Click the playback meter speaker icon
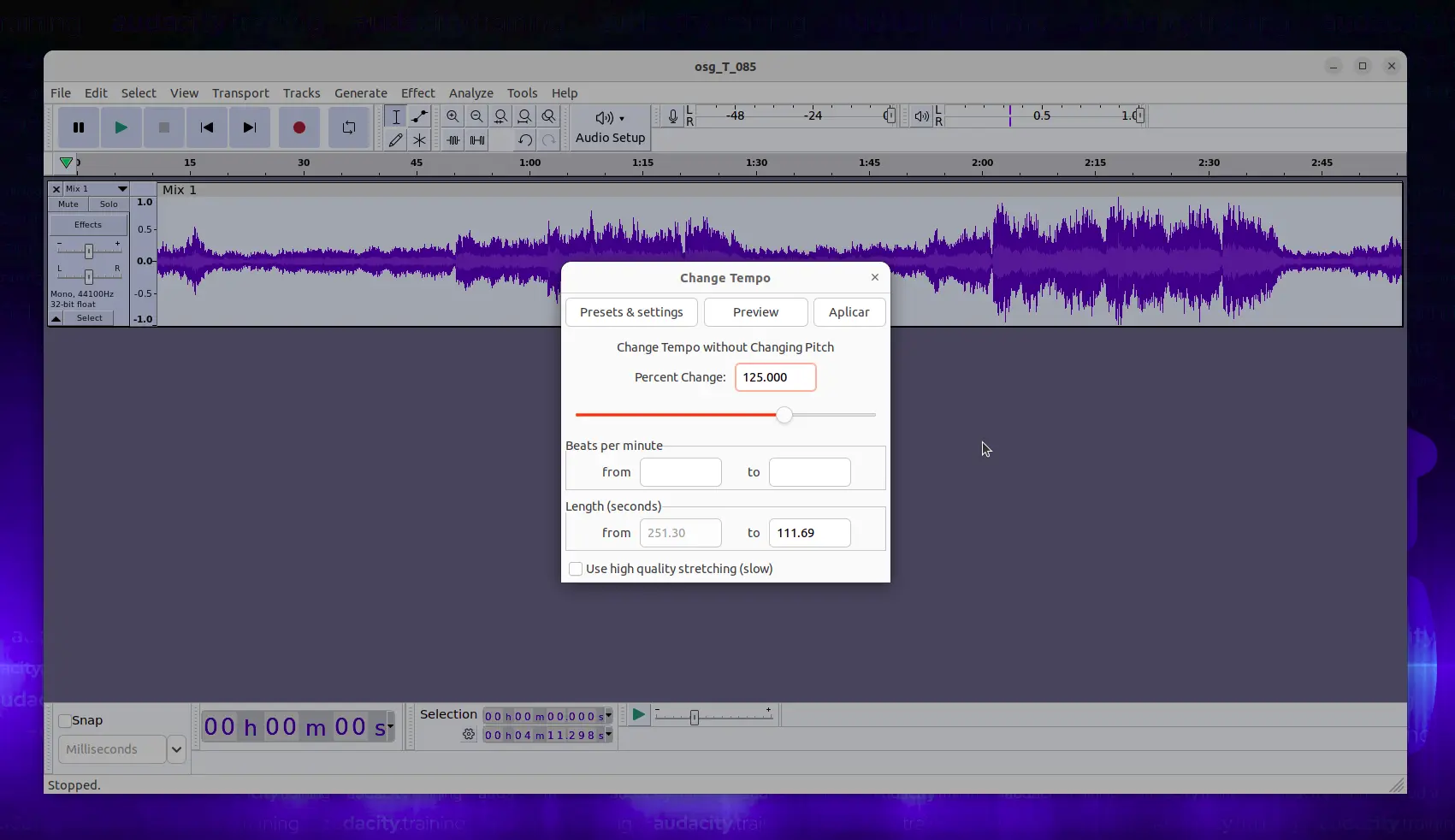 [921, 116]
